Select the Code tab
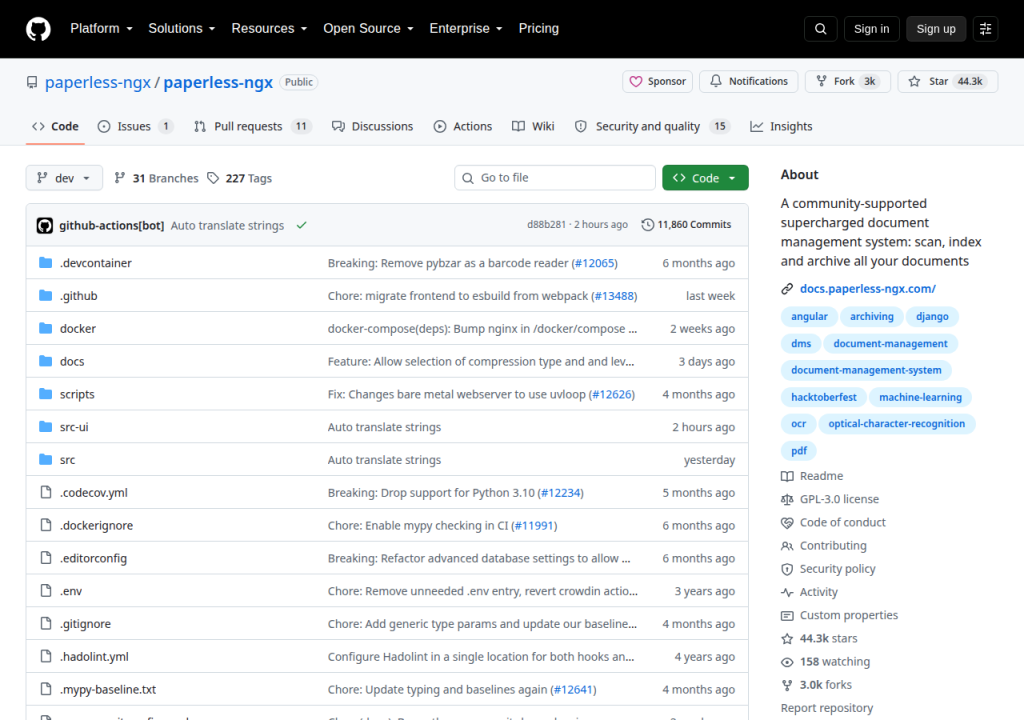This screenshot has height=720, width=1024. (56, 127)
